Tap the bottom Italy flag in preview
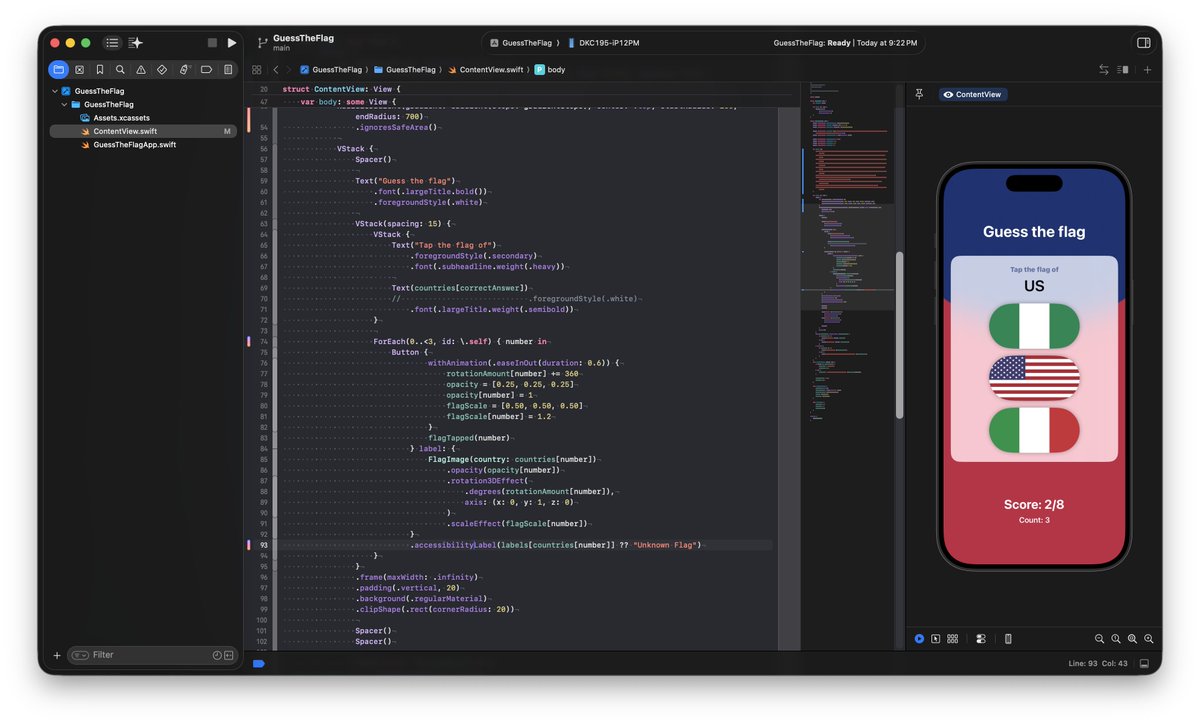Image resolution: width=1200 pixels, height=725 pixels. pyautogui.click(x=1034, y=430)
